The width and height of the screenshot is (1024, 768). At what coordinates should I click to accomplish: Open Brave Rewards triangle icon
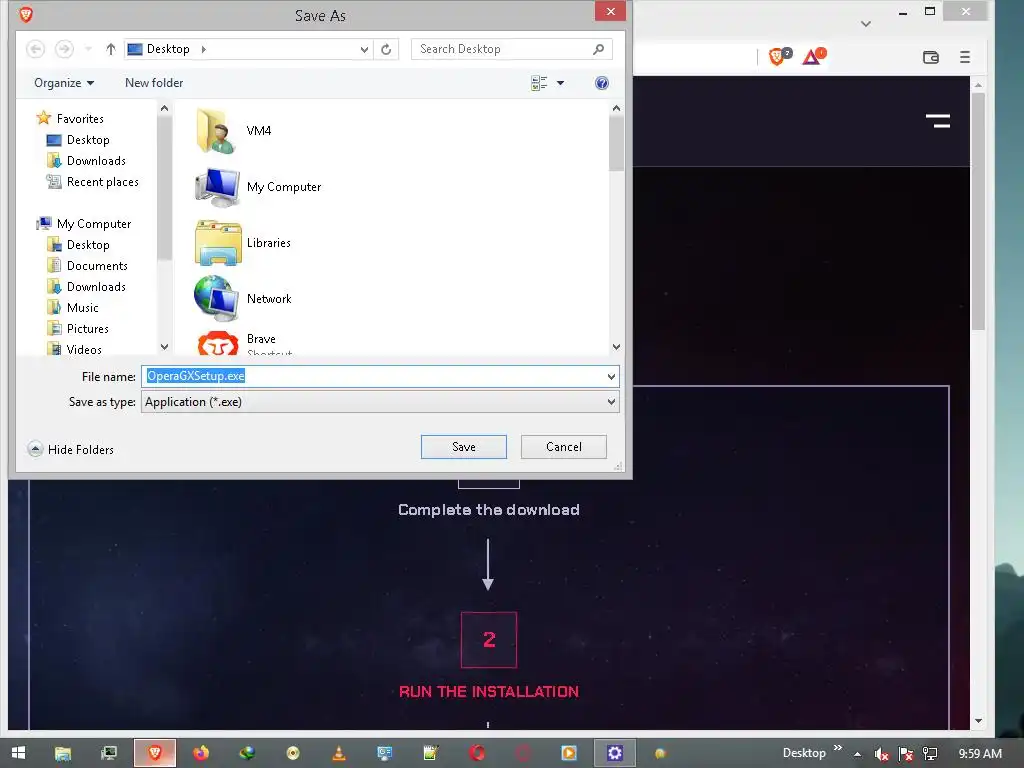coord(813,57)
